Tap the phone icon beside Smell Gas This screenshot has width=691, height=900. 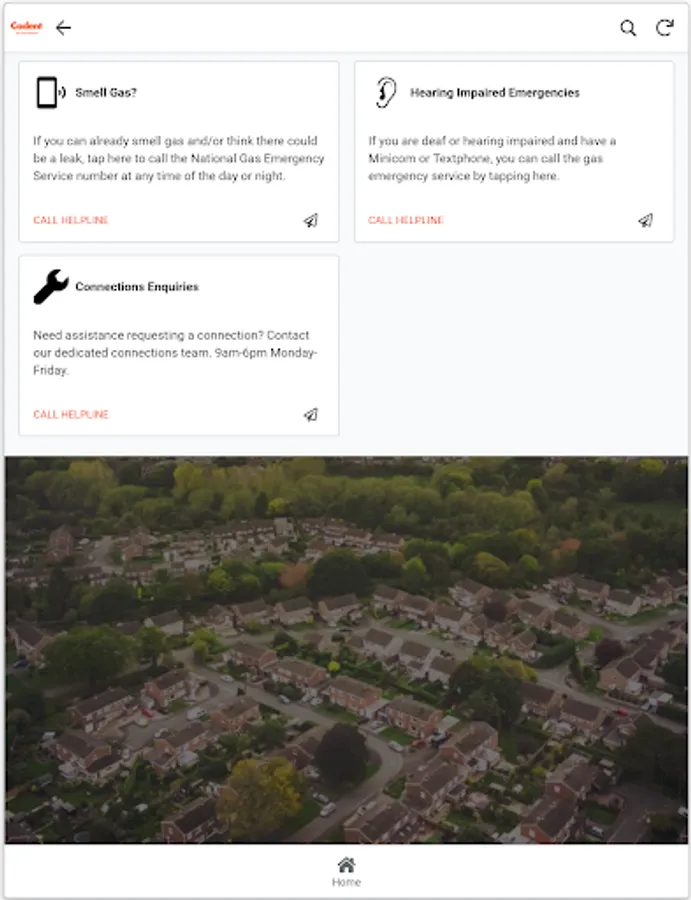(51, 92)
